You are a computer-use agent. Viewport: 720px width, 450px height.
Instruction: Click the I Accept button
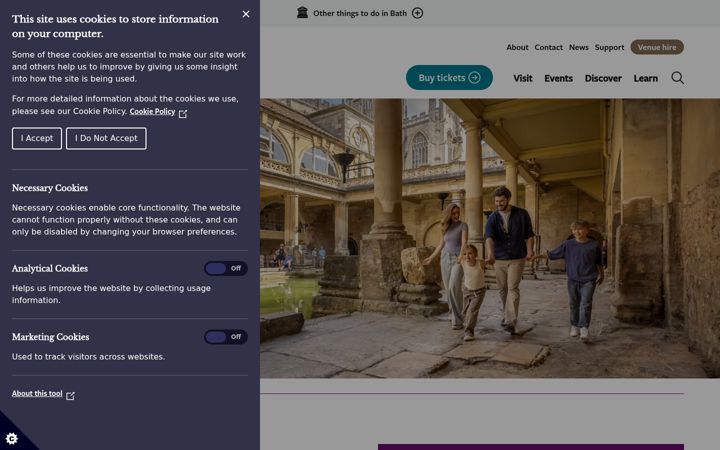[37, 138]
